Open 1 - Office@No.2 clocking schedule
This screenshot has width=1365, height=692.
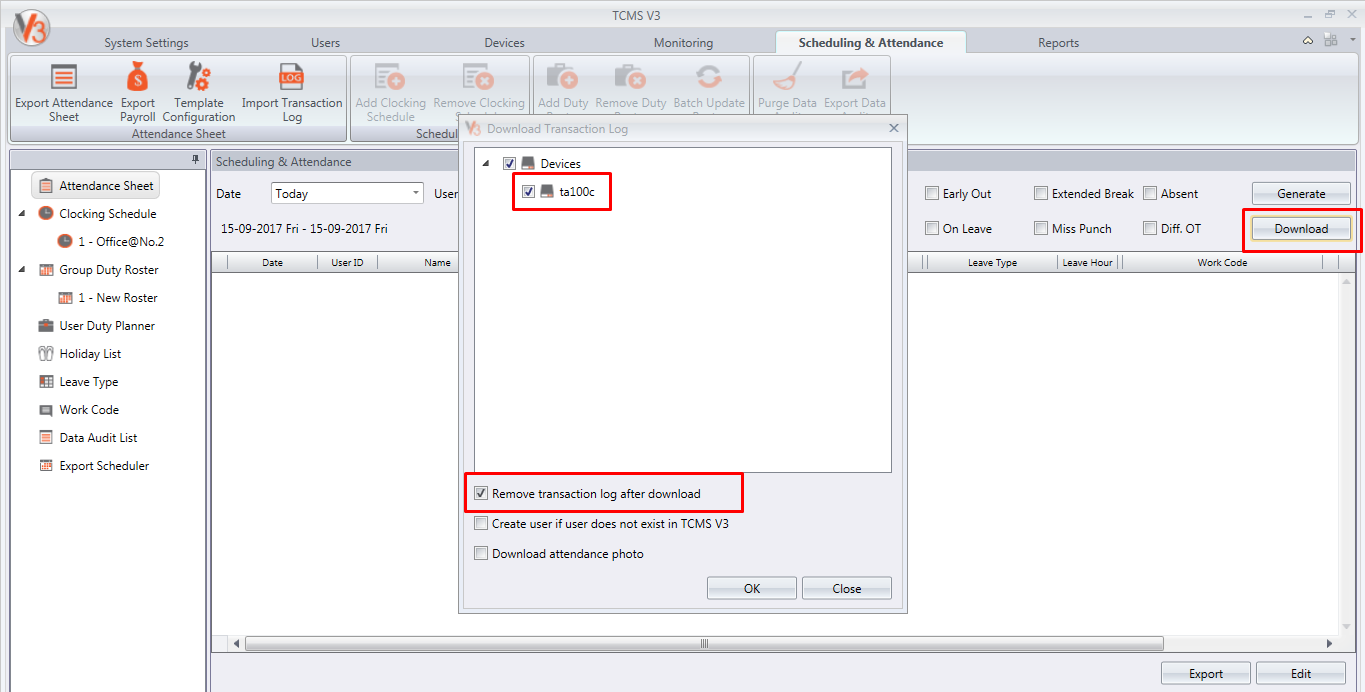pyautogui.click(x=110, y=242)
